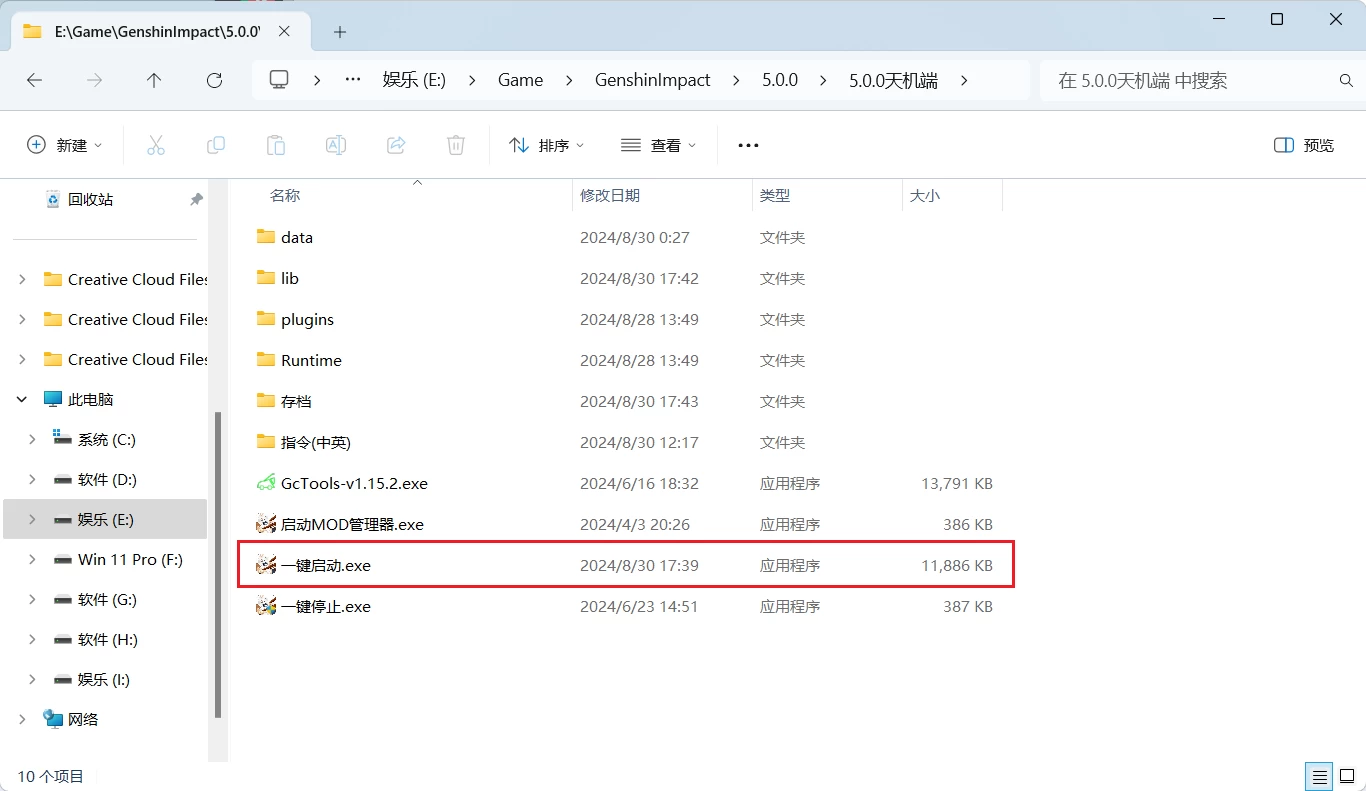Click the 13,791 KB size cell
1366x791 pixels.
pos(957,483)
